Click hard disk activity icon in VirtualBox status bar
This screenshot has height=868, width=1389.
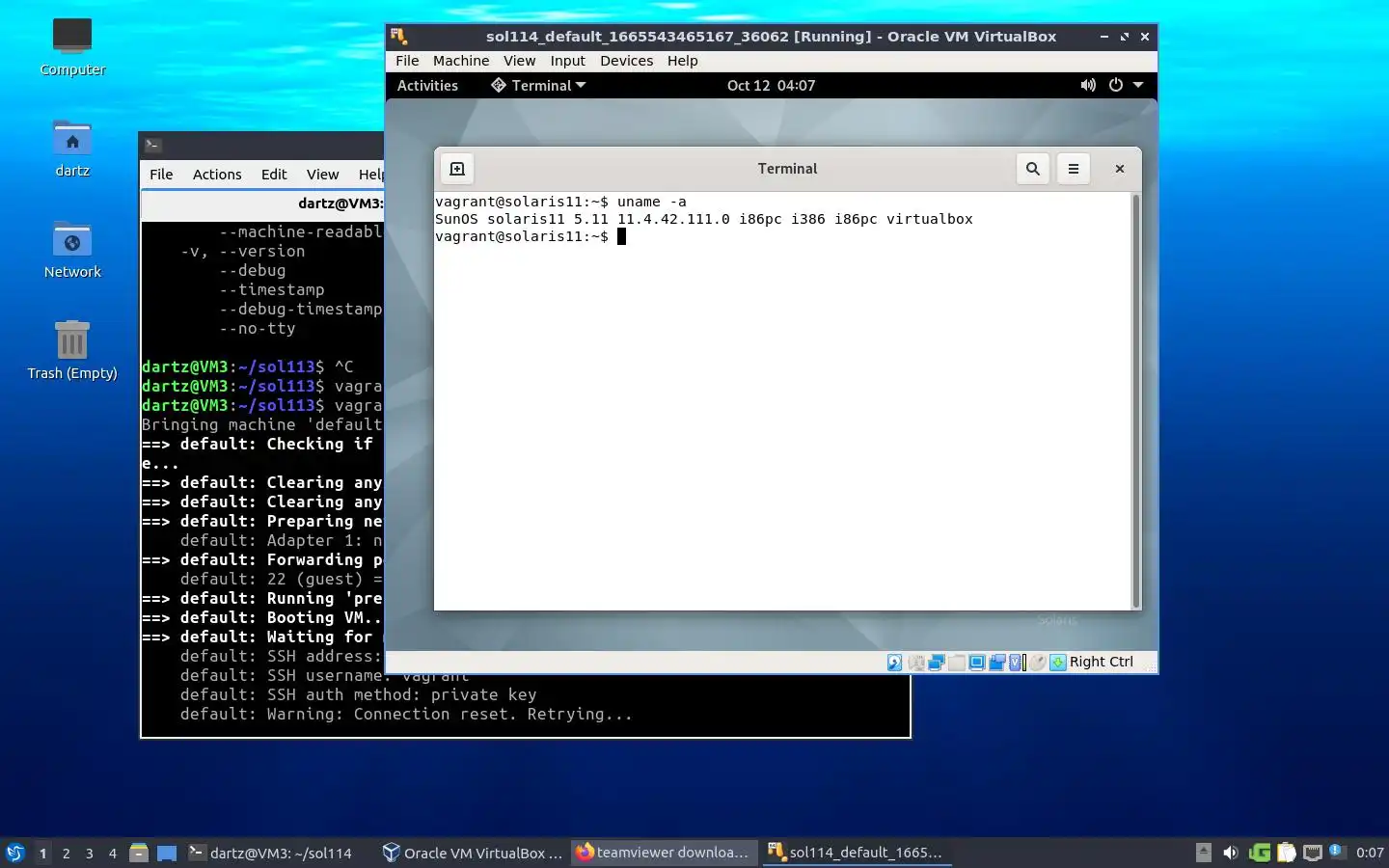895,663
